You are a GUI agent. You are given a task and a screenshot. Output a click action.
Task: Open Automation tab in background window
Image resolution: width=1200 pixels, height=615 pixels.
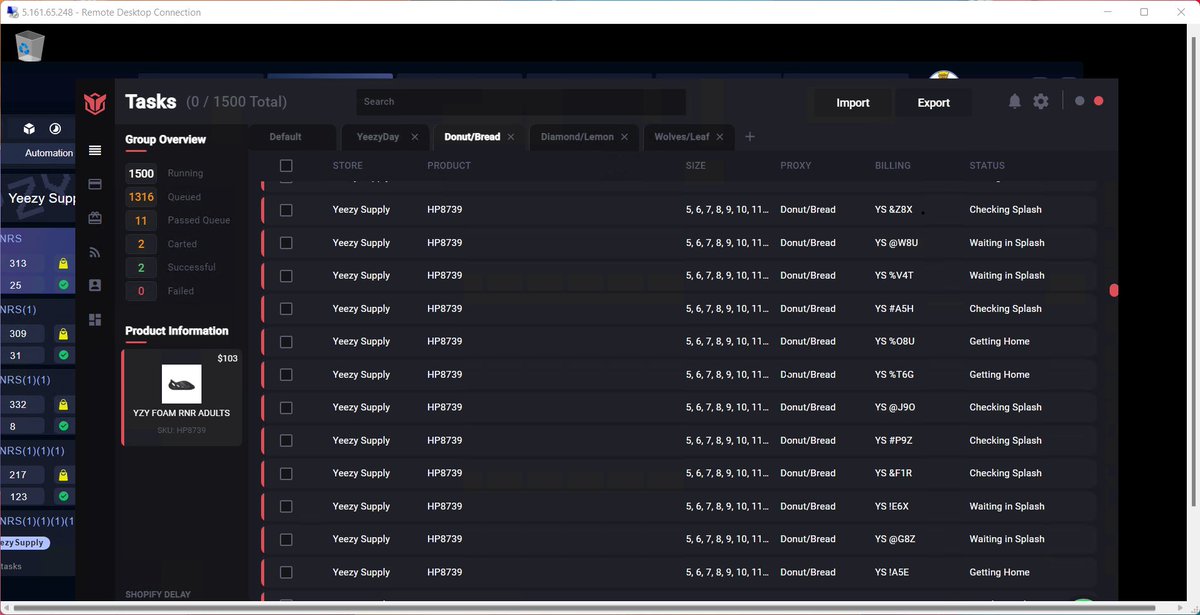[48, 153]
